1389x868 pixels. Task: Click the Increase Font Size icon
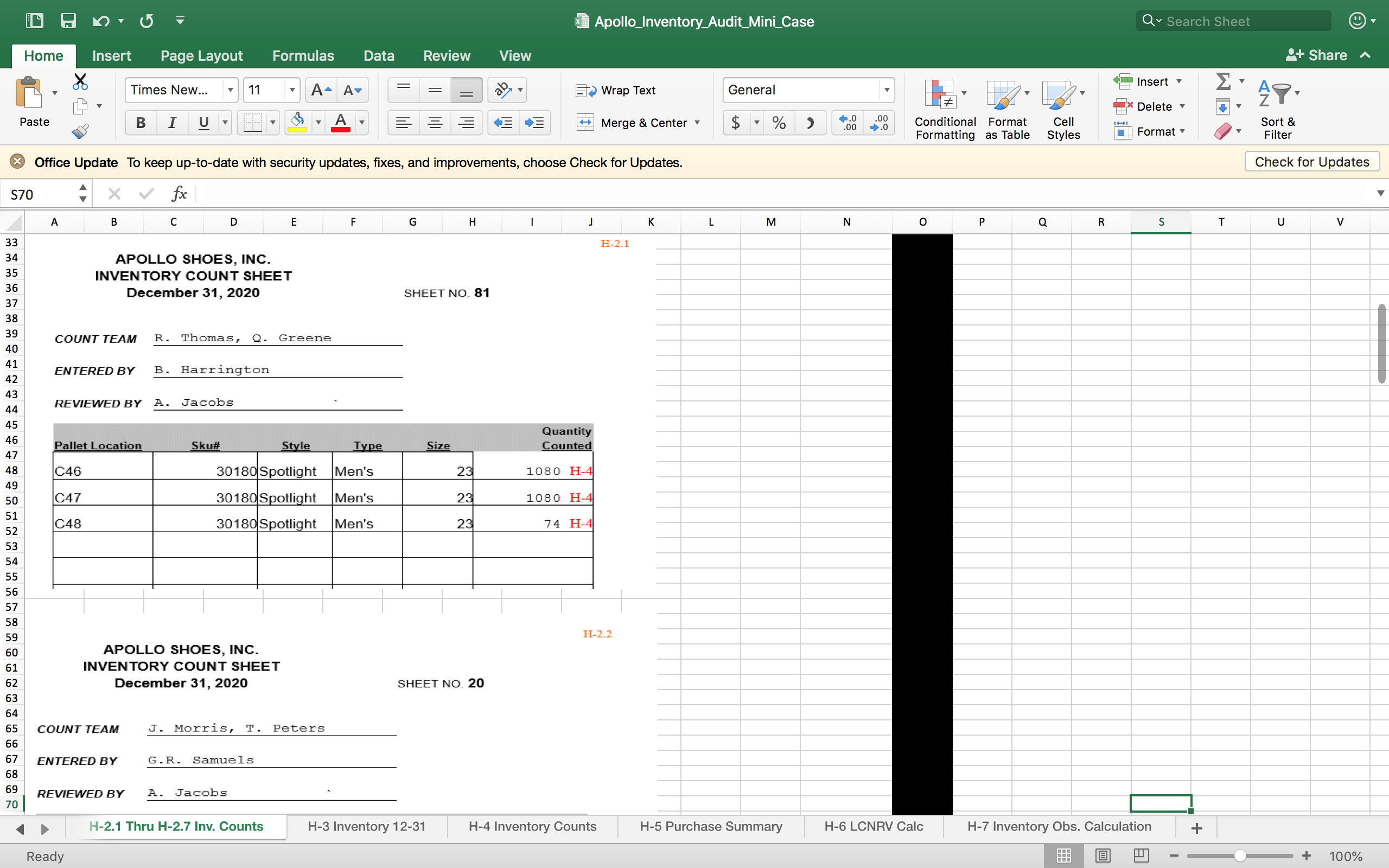(x=320, y=90)
